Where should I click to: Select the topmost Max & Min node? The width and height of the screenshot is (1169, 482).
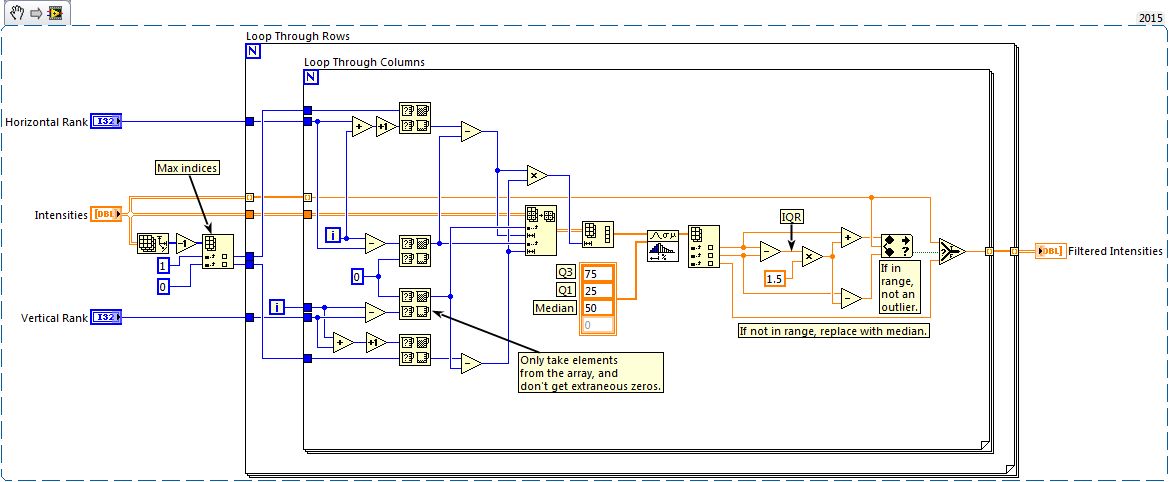(x=415, y=118)
